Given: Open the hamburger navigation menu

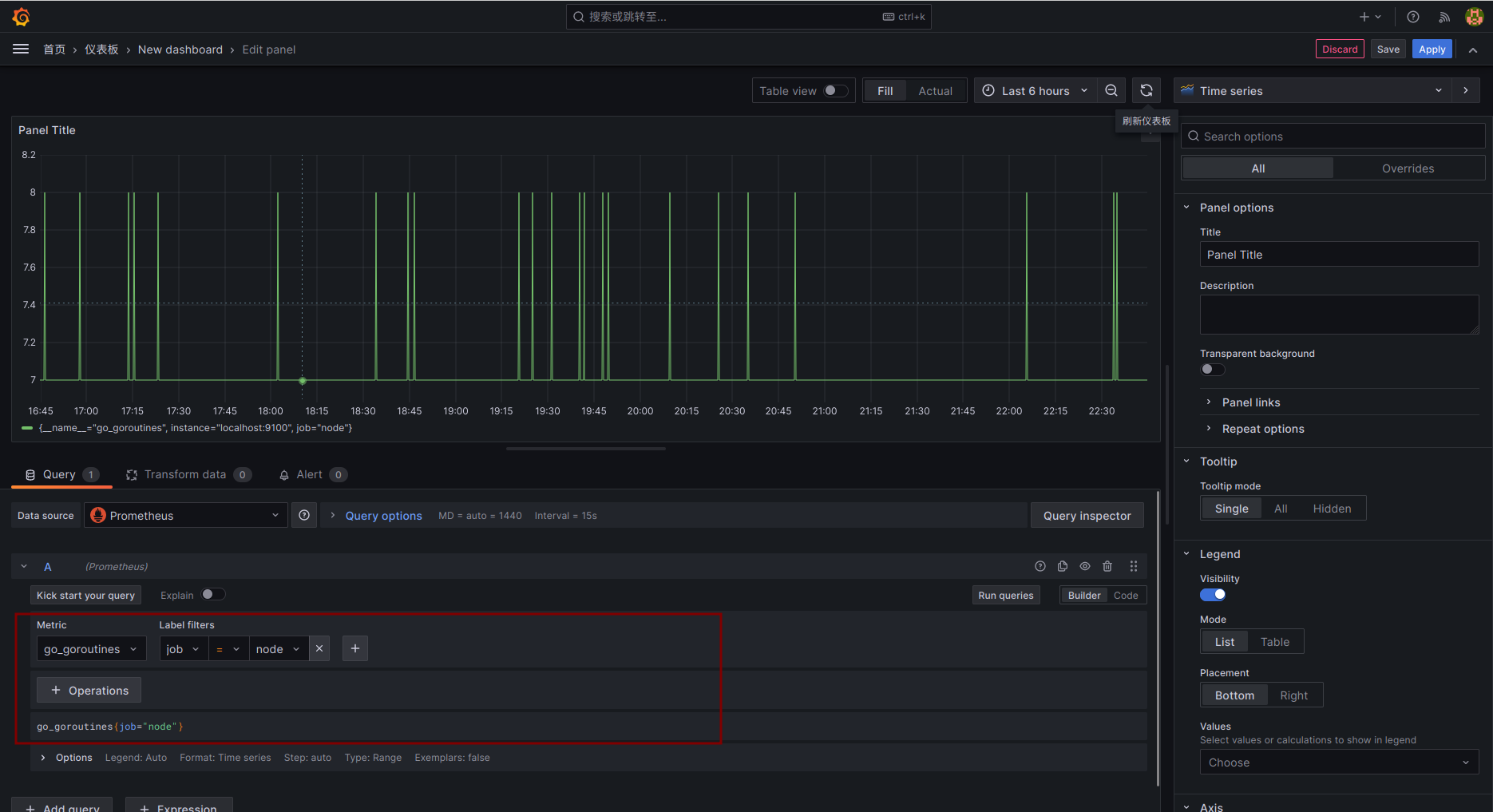Looking at the screenshot, I should coord(21,50).
